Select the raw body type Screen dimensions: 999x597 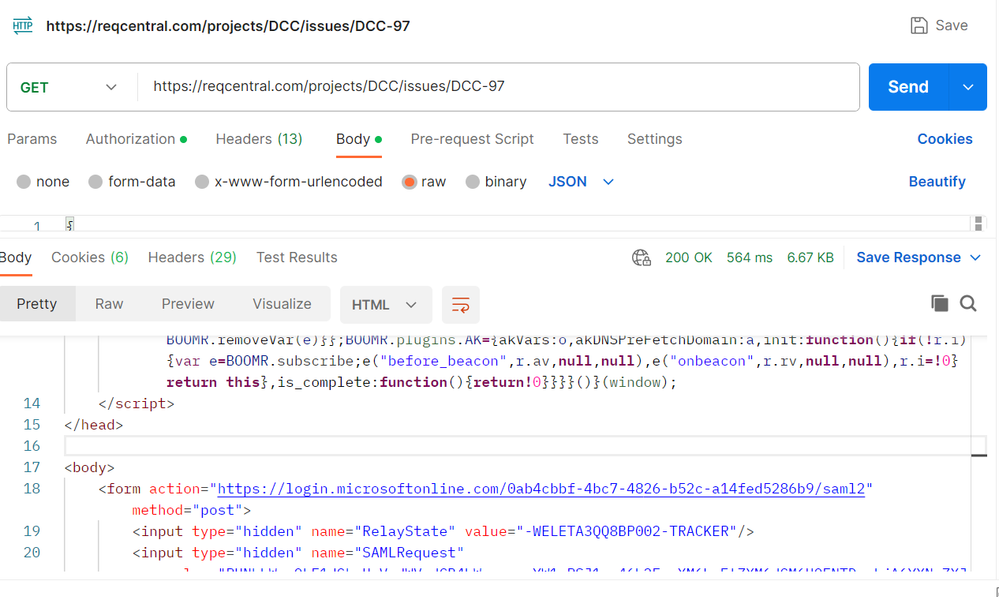409,182
